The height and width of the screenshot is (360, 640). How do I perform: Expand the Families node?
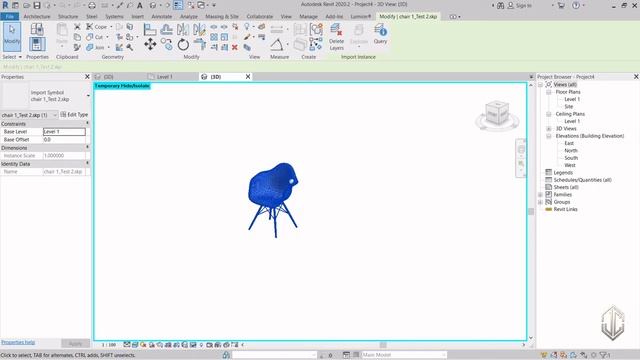(540, 195)
